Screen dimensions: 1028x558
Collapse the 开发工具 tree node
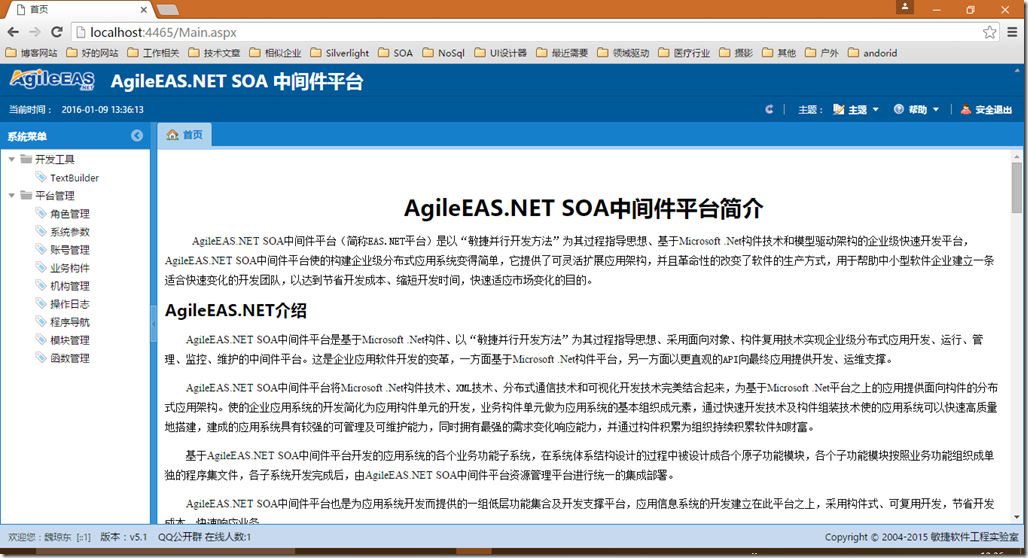pyautogui.click(x=11, y=159)
